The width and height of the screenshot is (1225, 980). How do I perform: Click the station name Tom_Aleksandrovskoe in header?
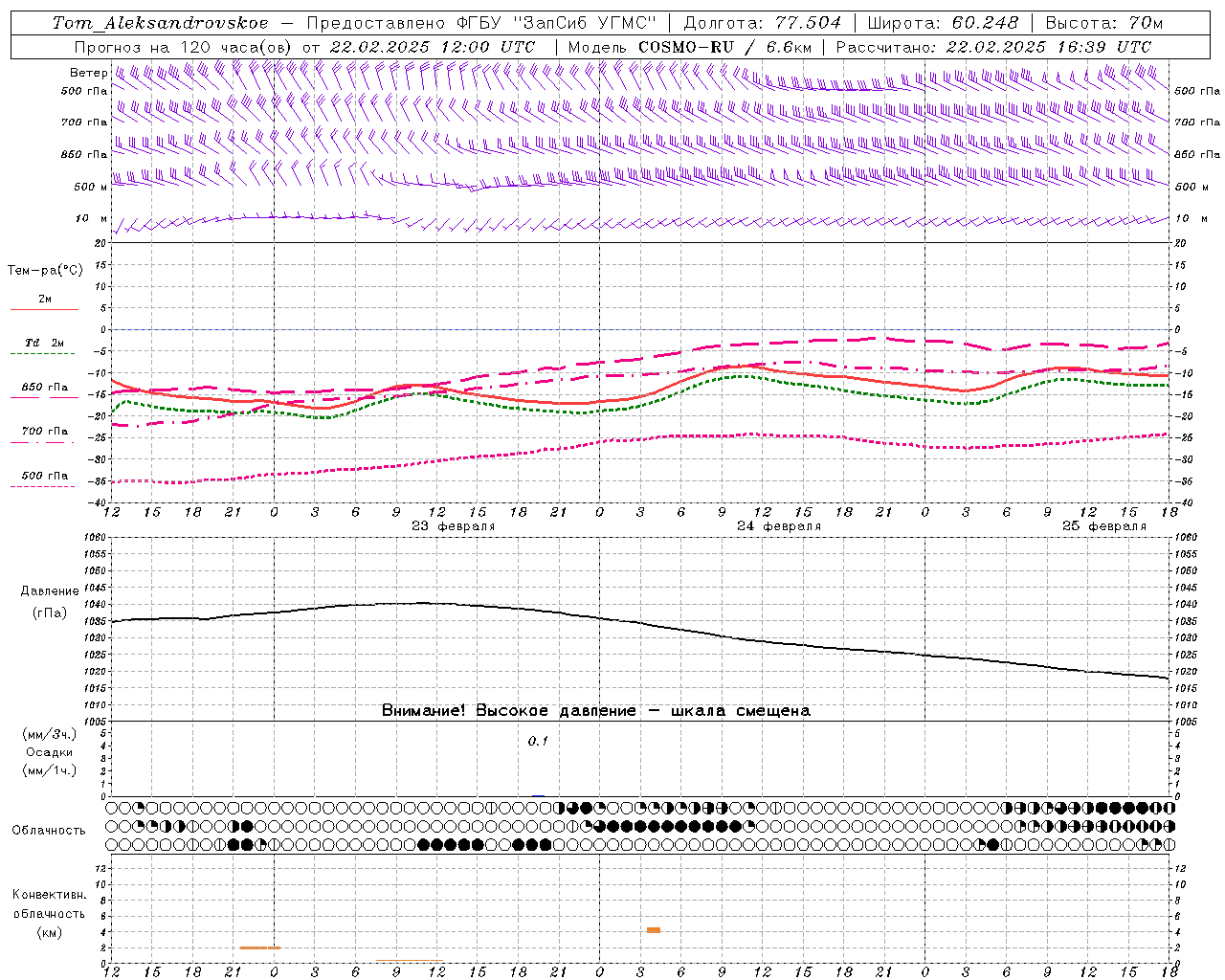pos(160,23)
